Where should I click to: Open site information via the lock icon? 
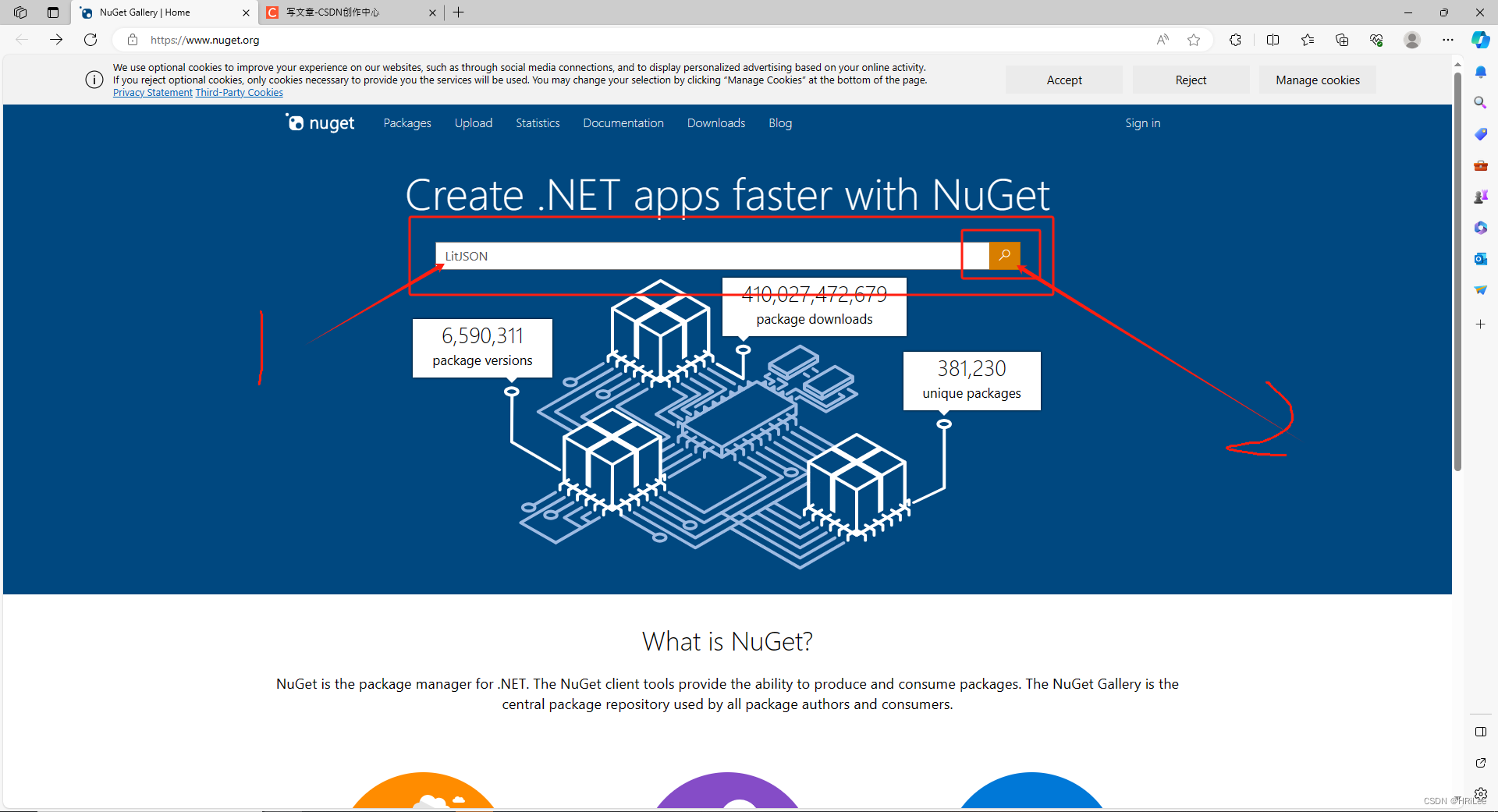tap(133, 40)
